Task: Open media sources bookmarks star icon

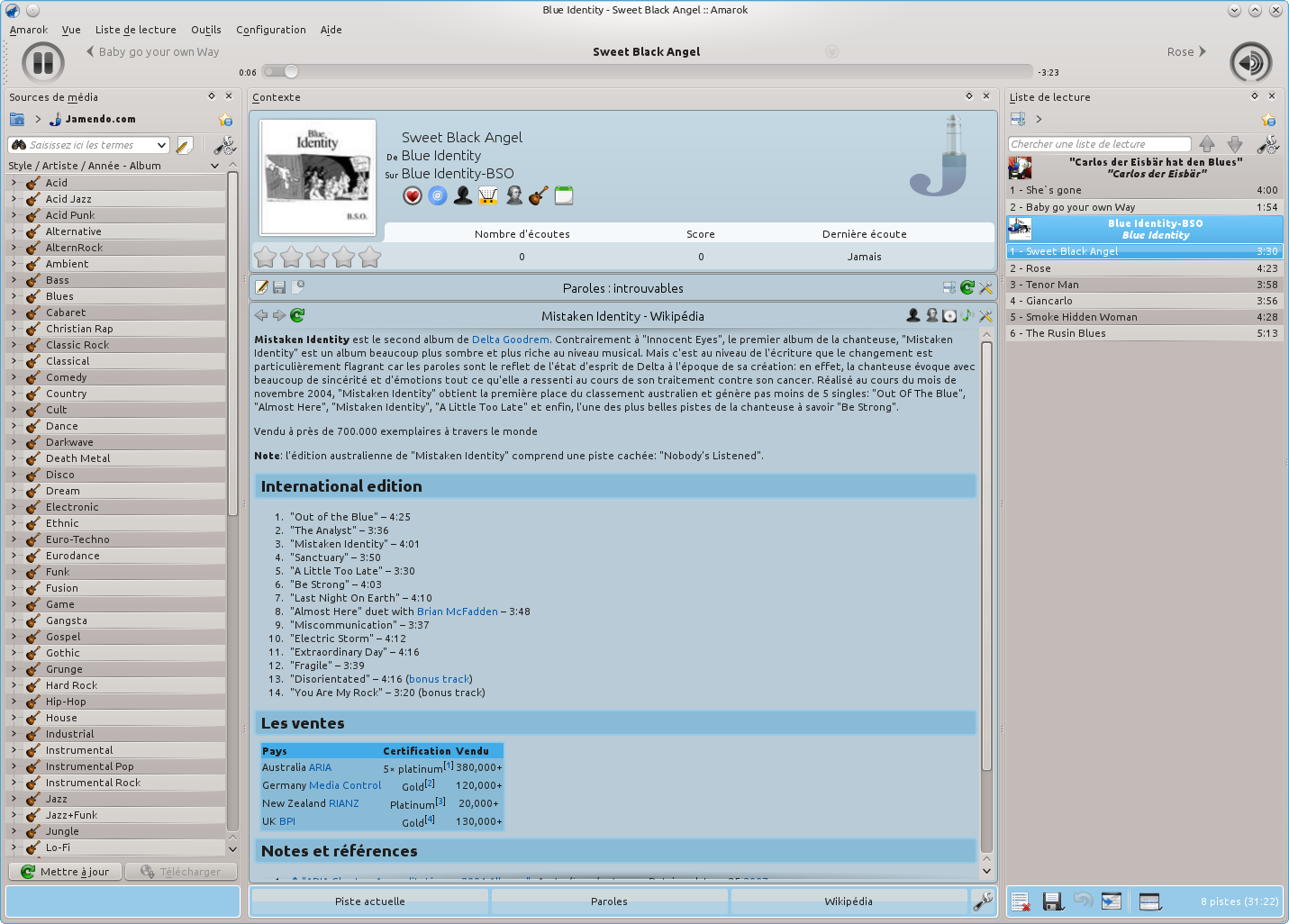Action: tap(225, 120)
